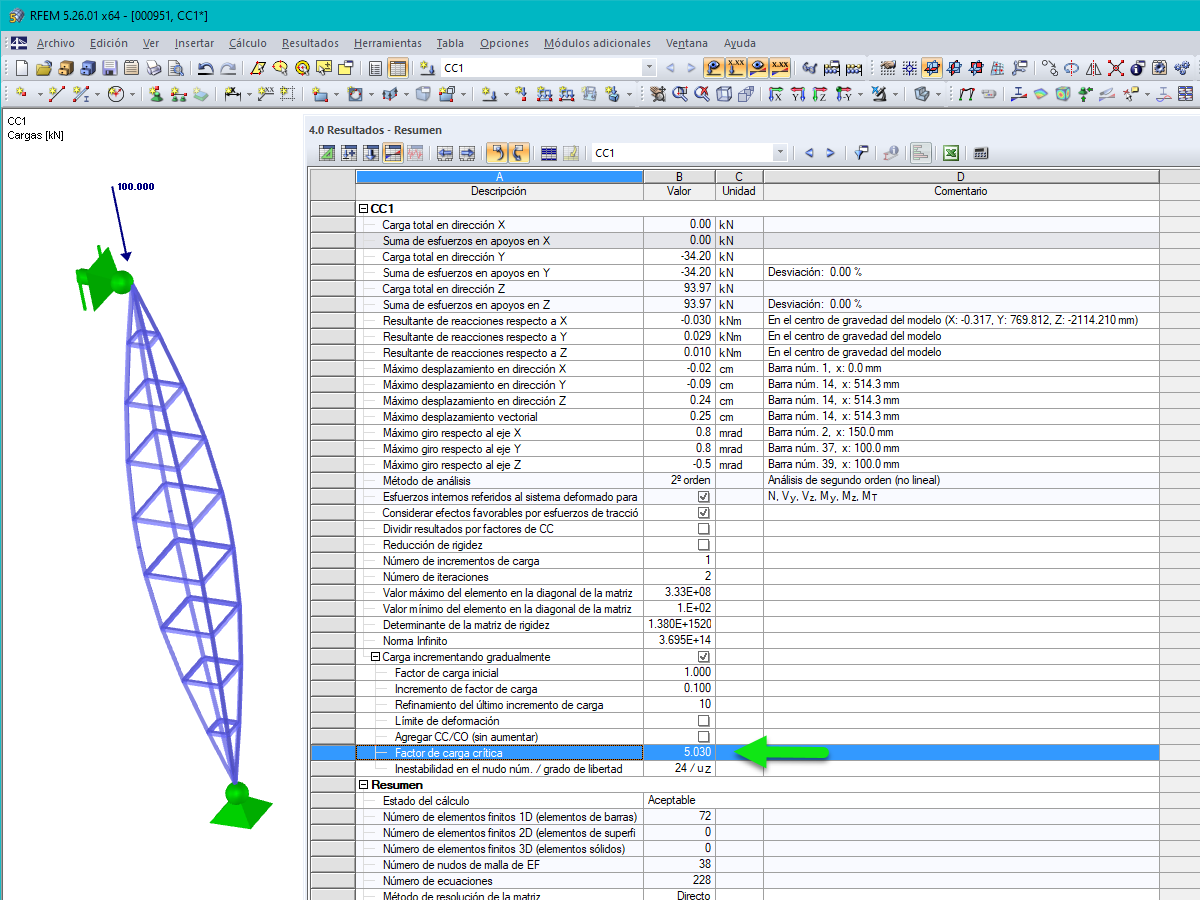Open the Cálculo menu
Image resolution: width=1200 pixels, height=900 pixels.
tap(248, 43)
